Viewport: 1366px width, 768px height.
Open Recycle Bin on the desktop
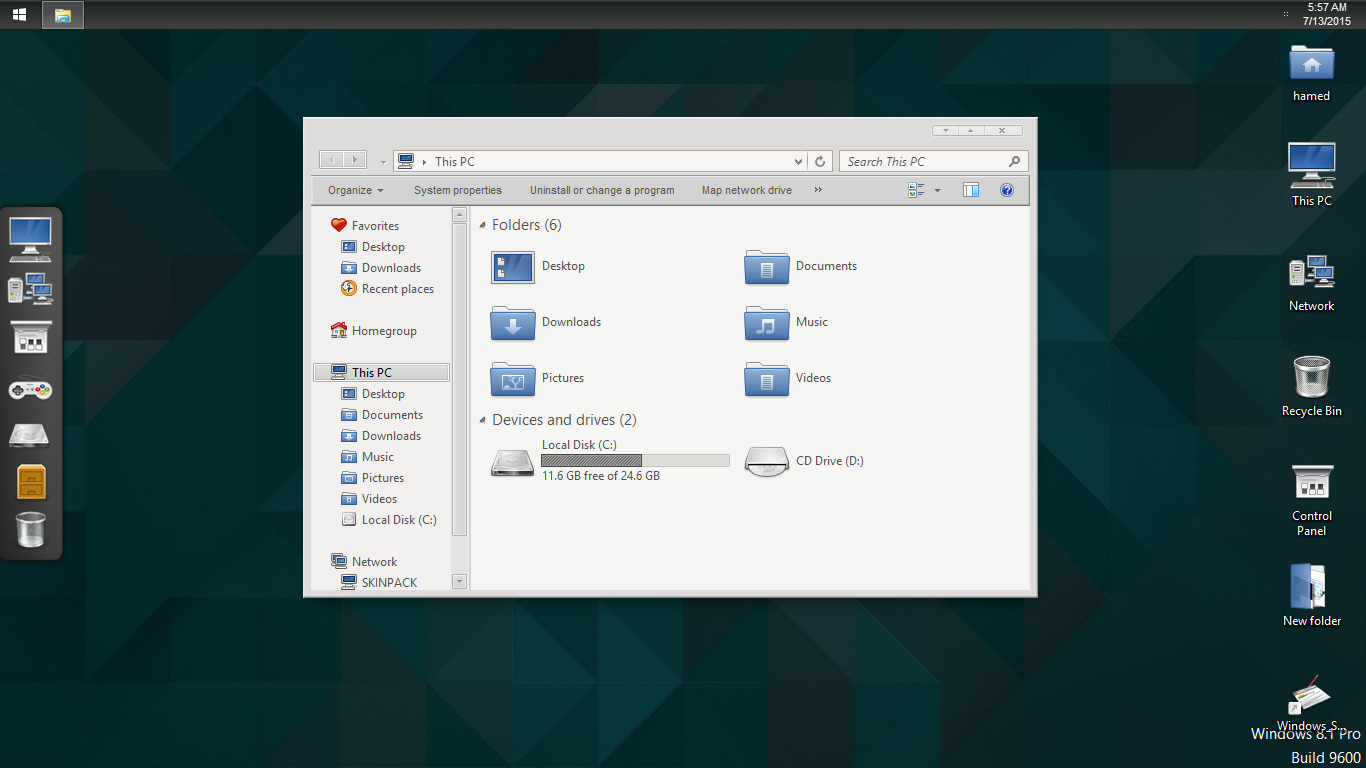pos(1311,379)
